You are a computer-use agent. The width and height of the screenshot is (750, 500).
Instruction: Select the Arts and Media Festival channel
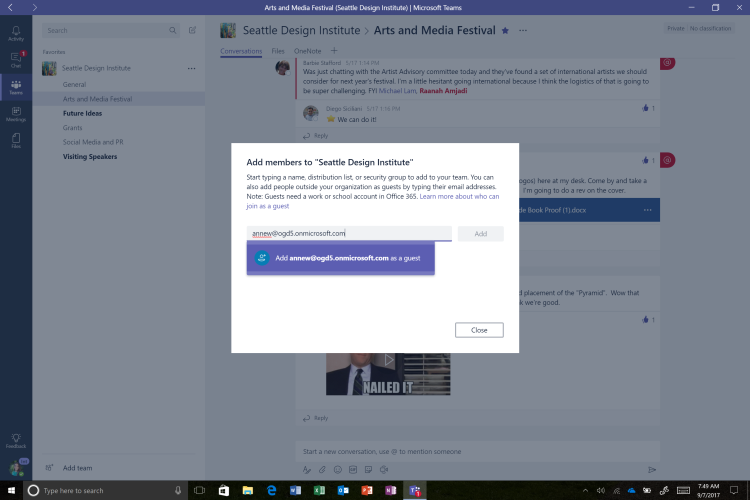[119, 99]
